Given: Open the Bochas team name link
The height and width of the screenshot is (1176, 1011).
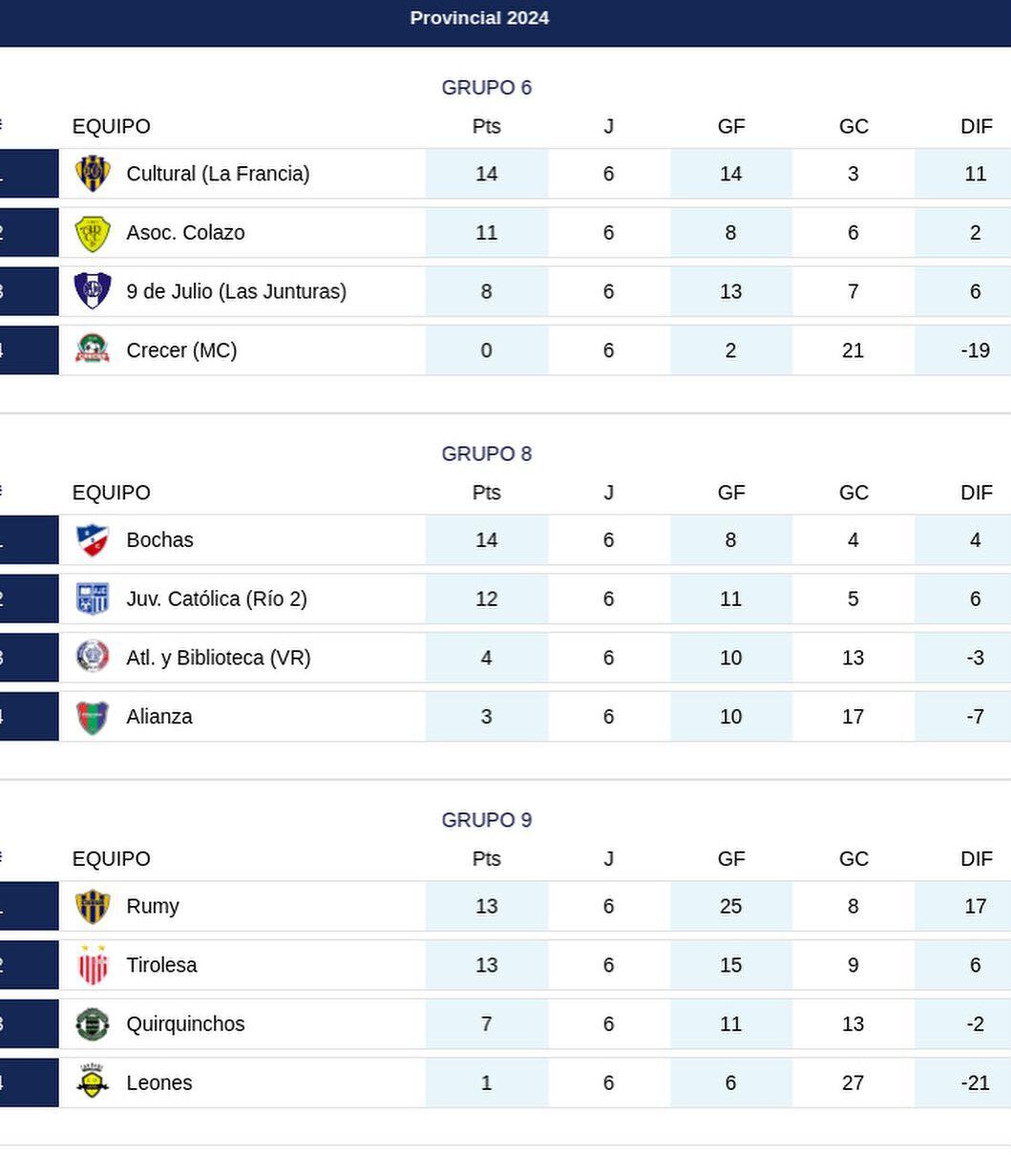Looking at the screenshot, I should coord(159,540).
